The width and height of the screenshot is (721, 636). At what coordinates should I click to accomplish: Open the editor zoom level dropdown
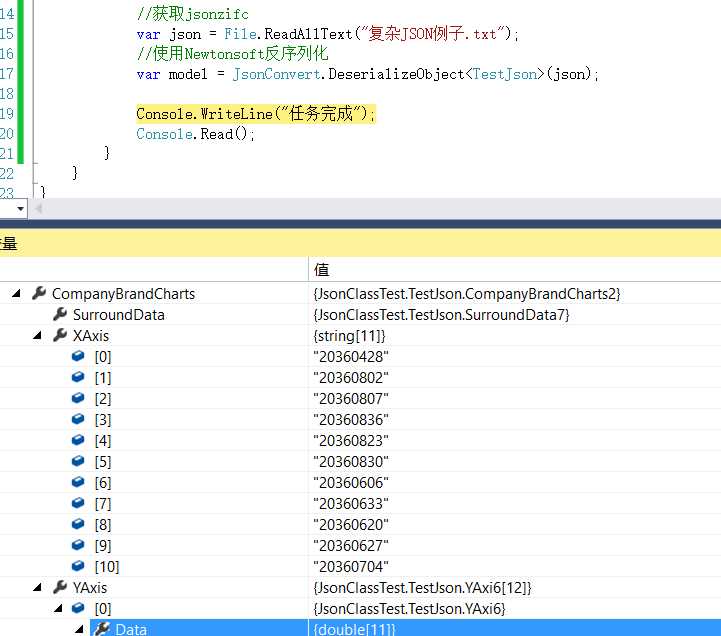[20, 209]
